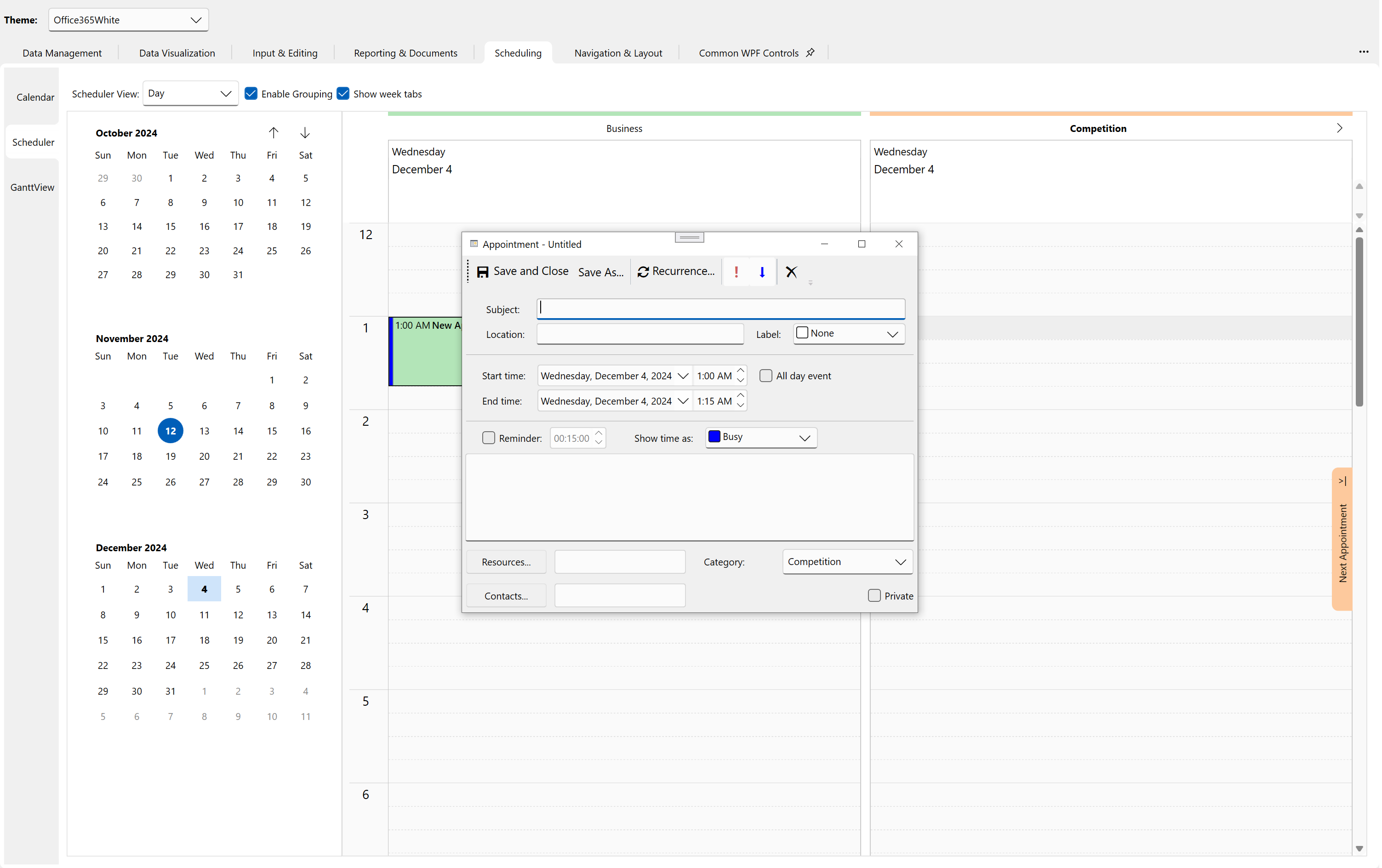Viewport: 1382px width, 868px height.
Task: Click the toolbar overflow arrow in appointment dialog
Action: (811, 282)
